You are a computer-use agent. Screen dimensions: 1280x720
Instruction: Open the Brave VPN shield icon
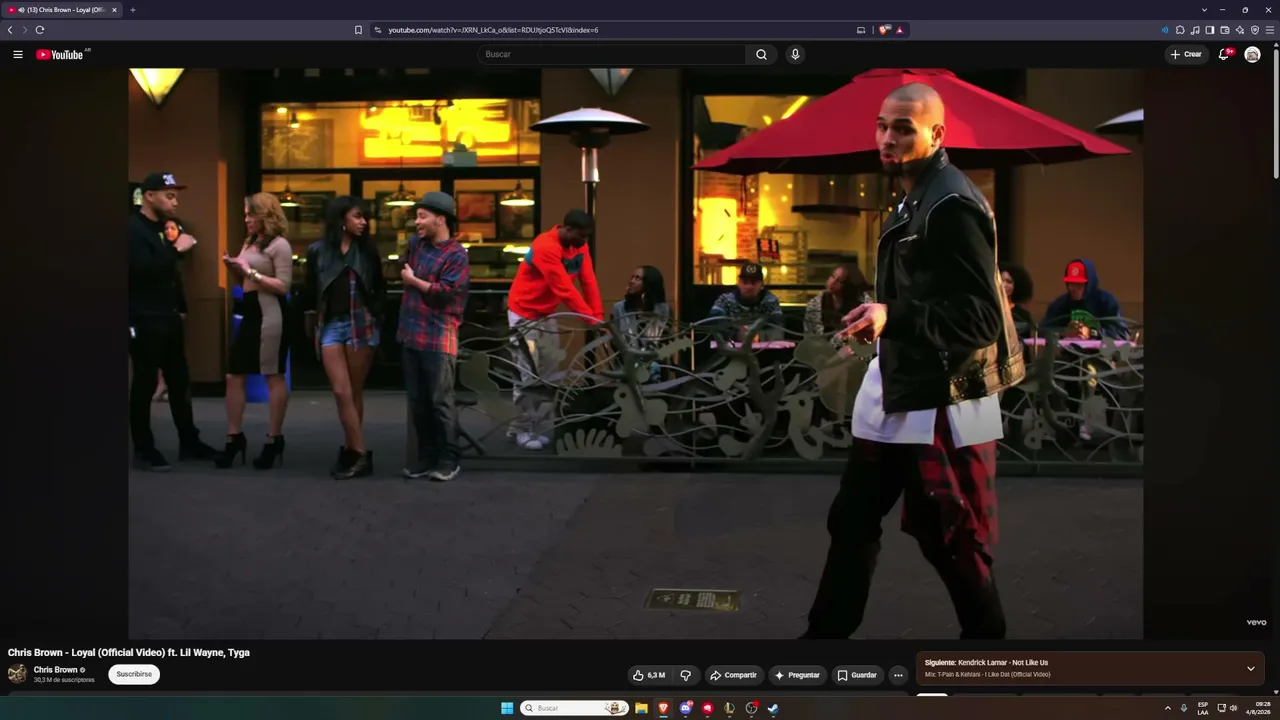(1255, 30)
